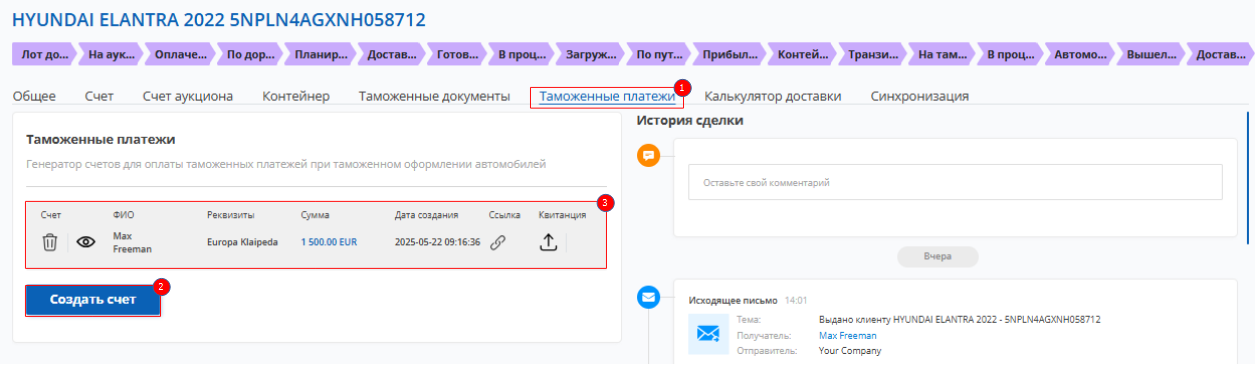The width and height of the screenshot is (1255, 387).
Task: Open Калькулятор доставки tab
Action: point(772,96)
